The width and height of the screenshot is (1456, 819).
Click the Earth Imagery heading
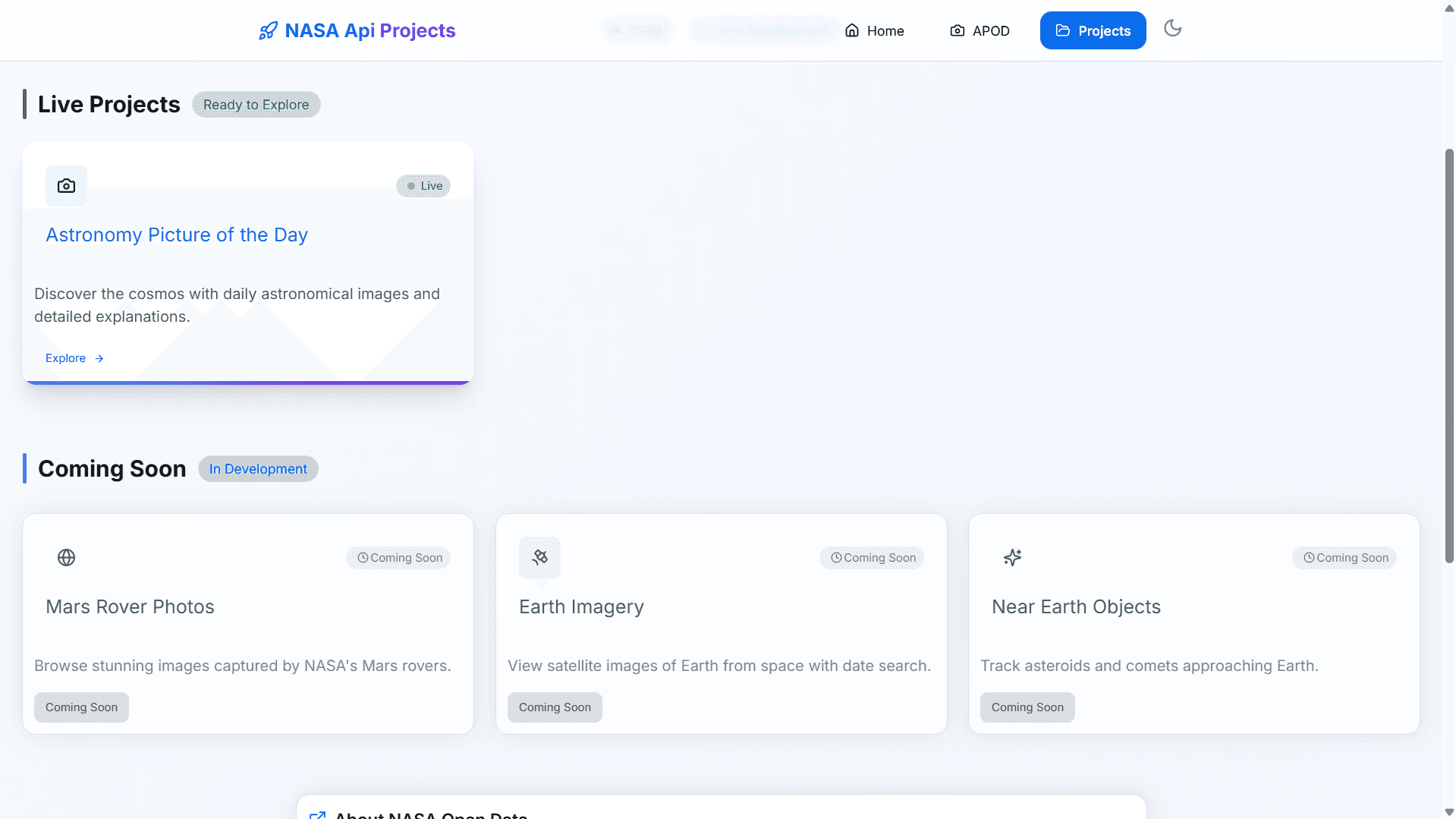tap(581, 606)
